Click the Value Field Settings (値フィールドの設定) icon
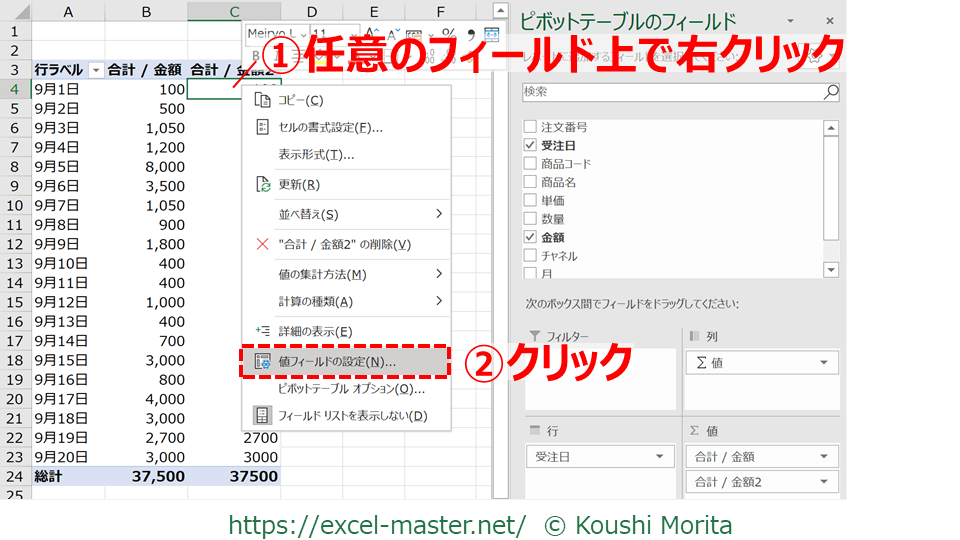The image size is (960, 540). click(263, 361)
